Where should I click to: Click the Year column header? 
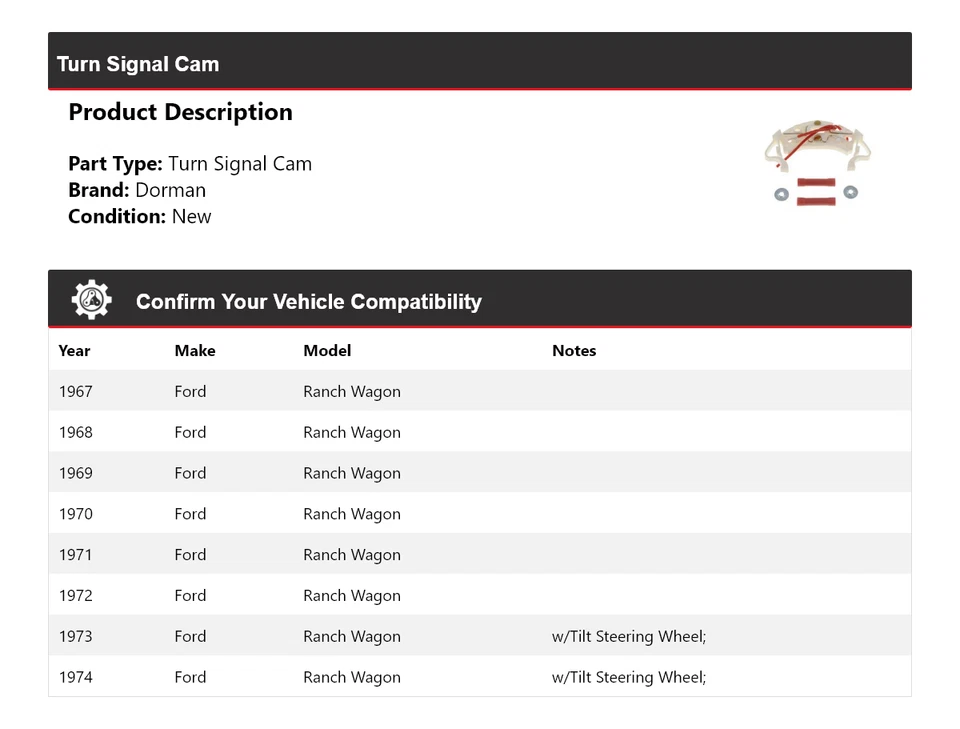click(x=74, y=351)
